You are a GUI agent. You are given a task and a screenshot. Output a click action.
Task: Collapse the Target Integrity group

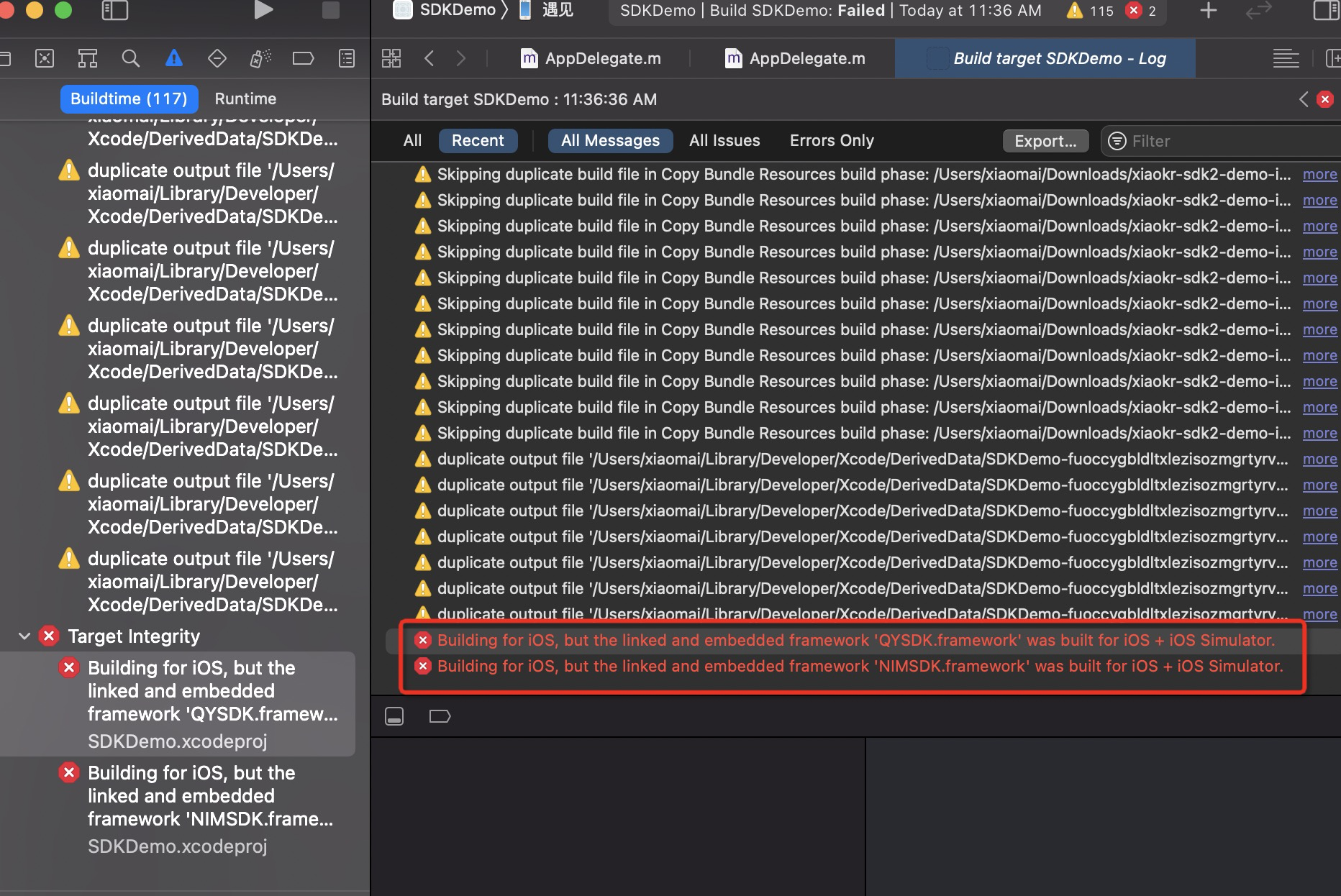pos(24,636)
